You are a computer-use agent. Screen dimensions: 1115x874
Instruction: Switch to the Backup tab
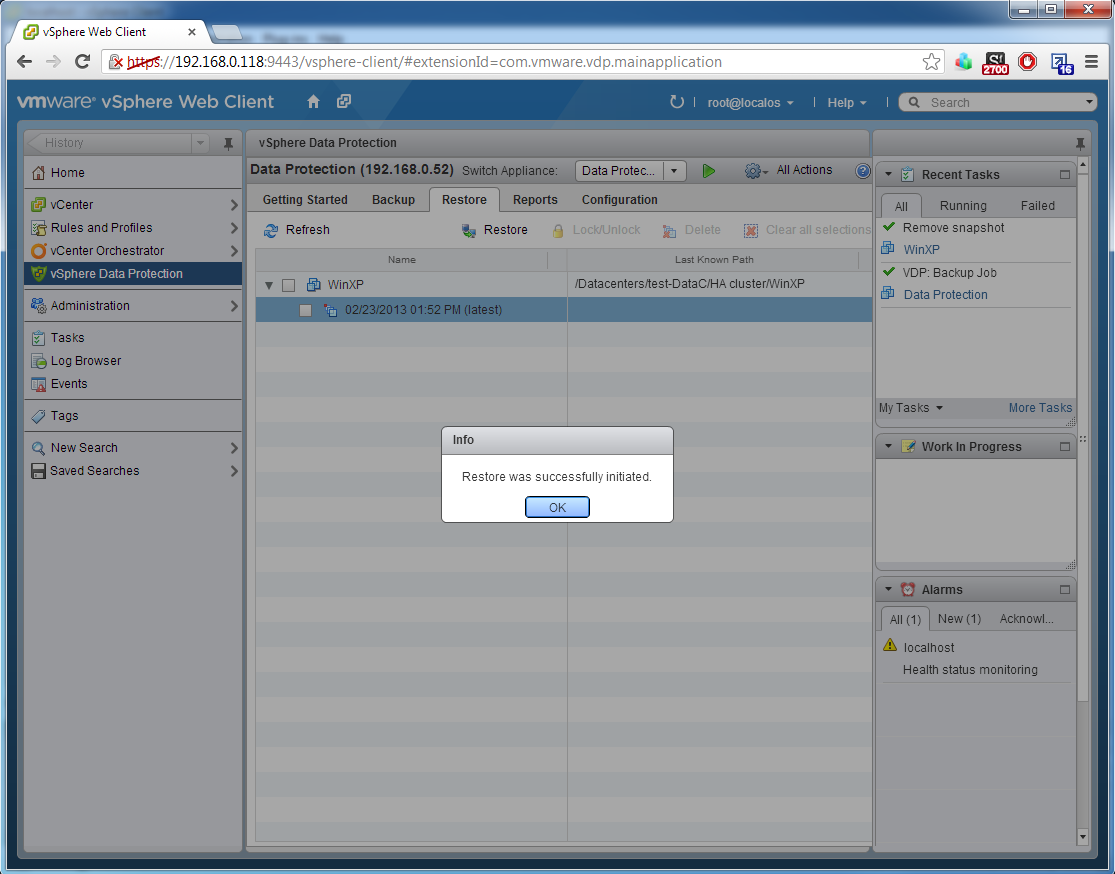(x=393, y=200)
